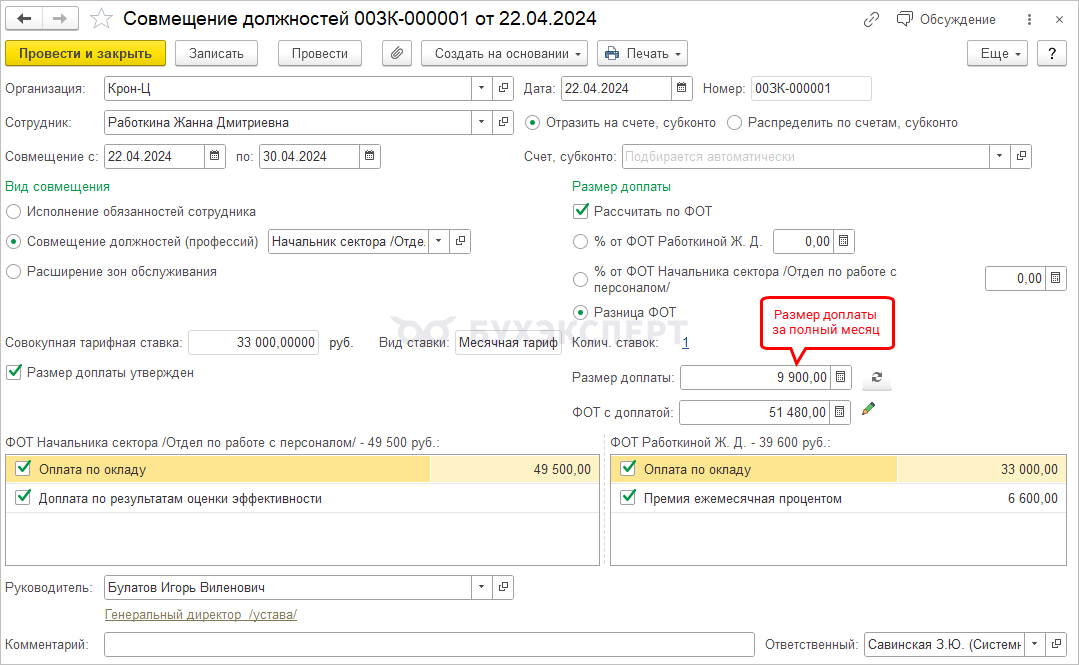Viewport: 1079px width, 665px height.
Task: Go forward with the right arrow button
Action: 60,19
